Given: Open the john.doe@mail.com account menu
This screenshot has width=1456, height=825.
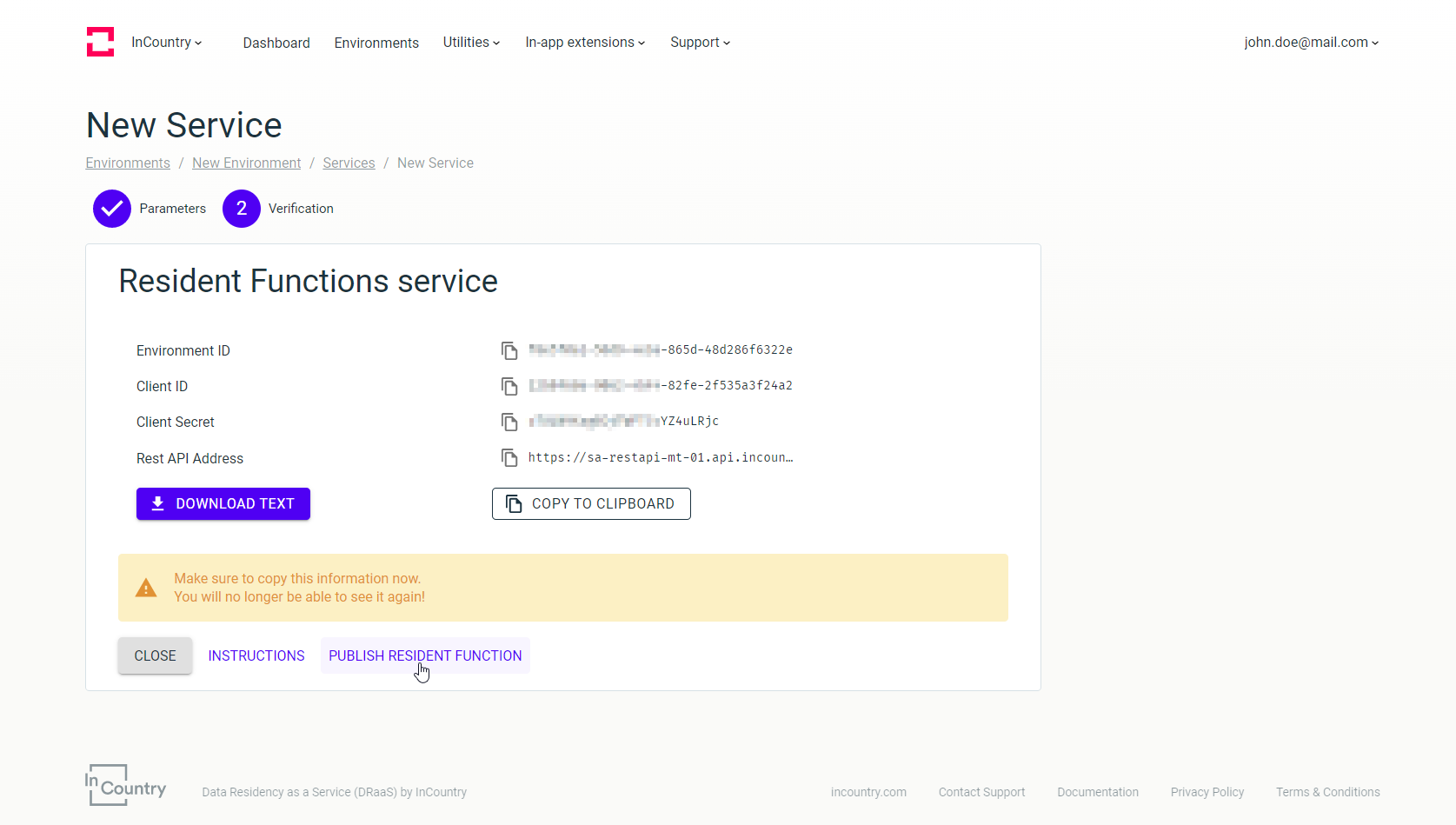Looking at the screenshot, I should pos(1311,43).
